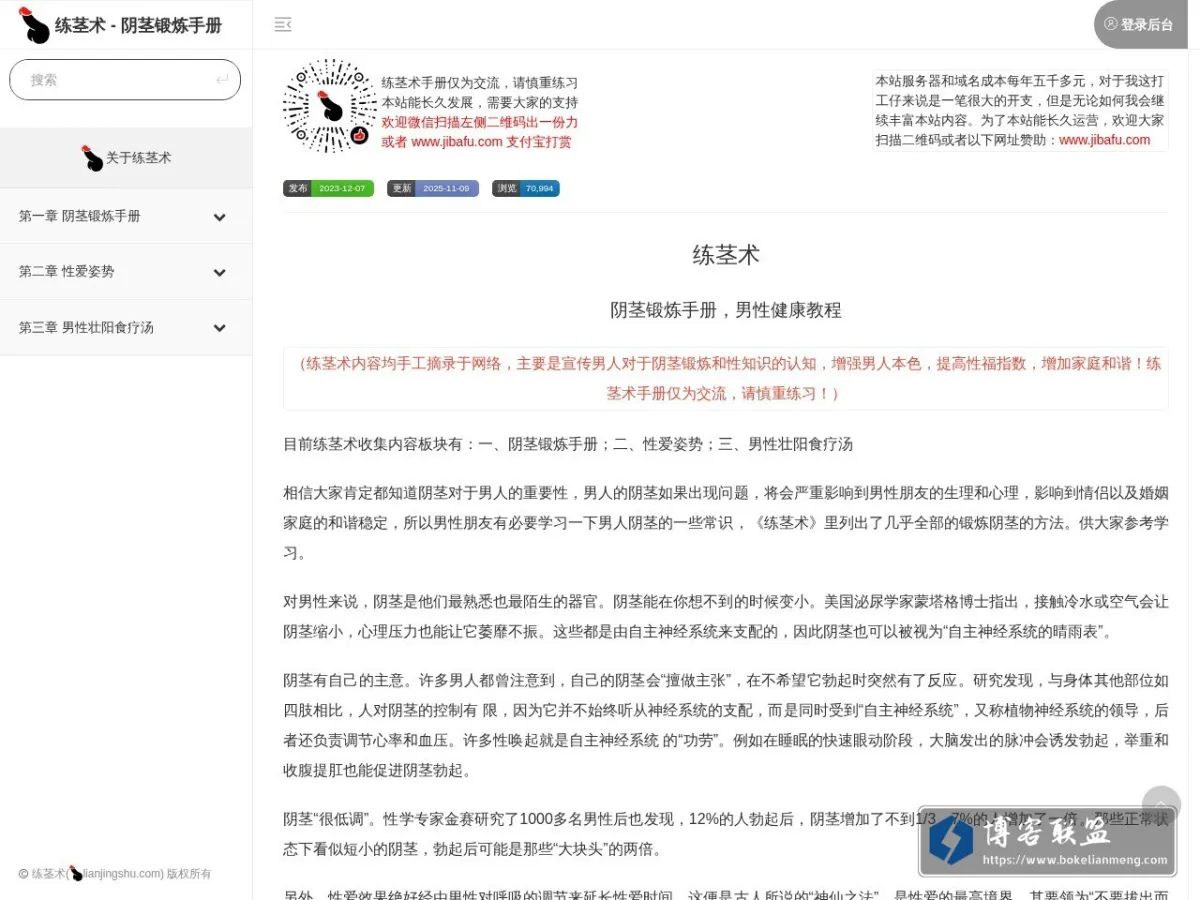Click the line starting 目前练茎术收集内容板块有
This screenshot has width=1200, height=900.
568,444
